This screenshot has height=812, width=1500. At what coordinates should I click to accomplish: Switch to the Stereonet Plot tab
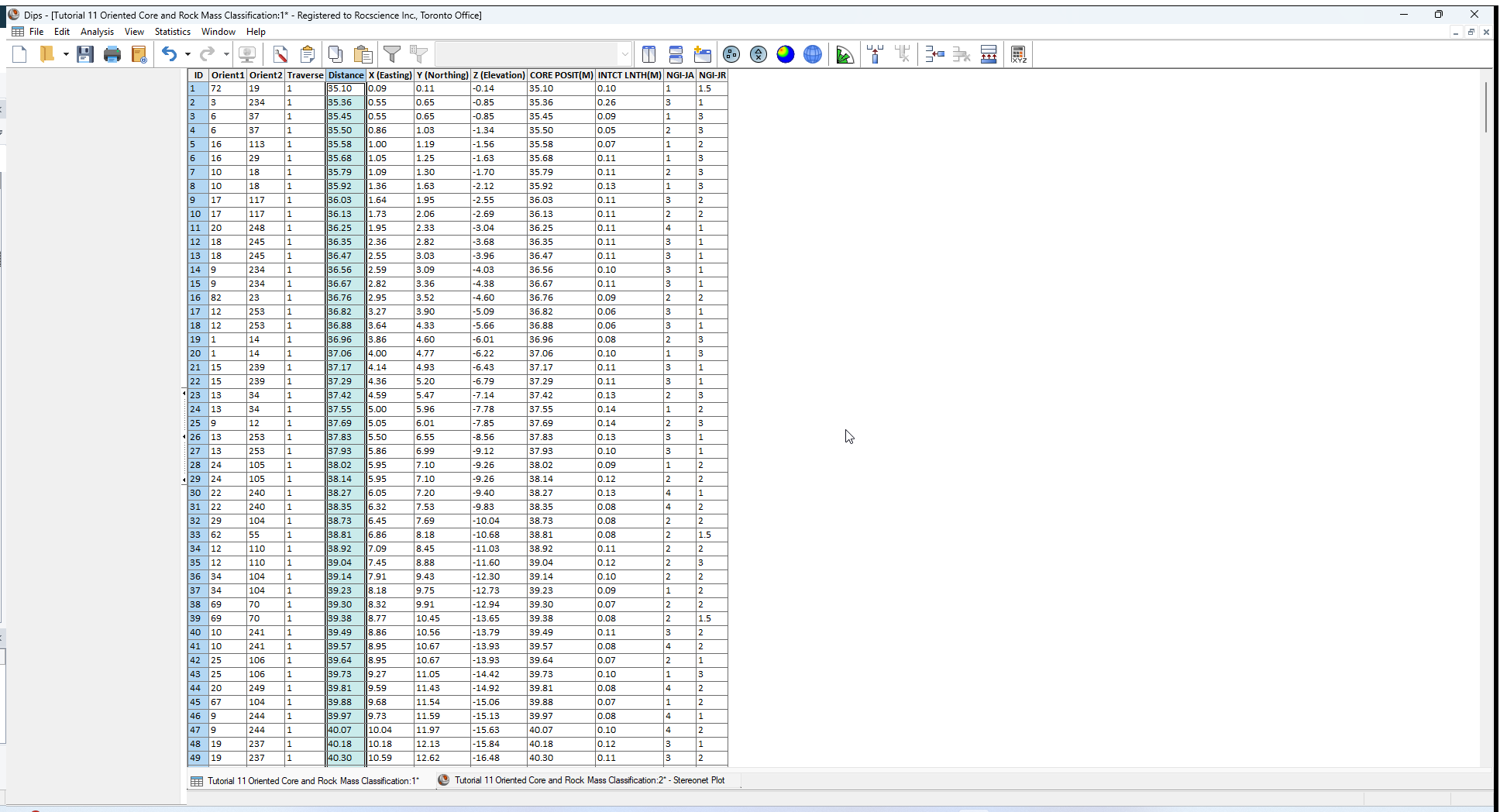pyautogui.click(x=589, y=780)
